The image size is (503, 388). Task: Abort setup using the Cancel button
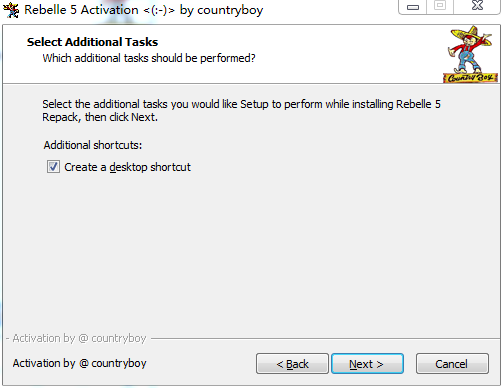point(452,364)
